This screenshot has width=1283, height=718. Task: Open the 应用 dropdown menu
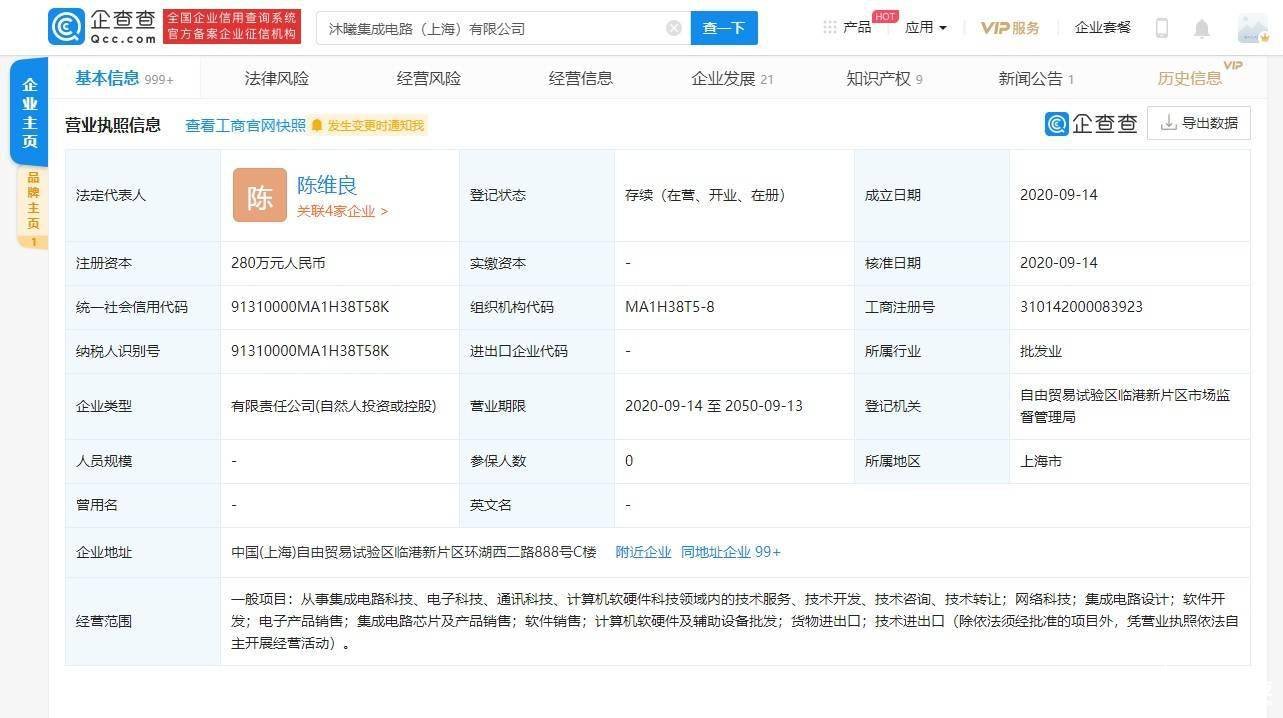(x=925, y=28)
